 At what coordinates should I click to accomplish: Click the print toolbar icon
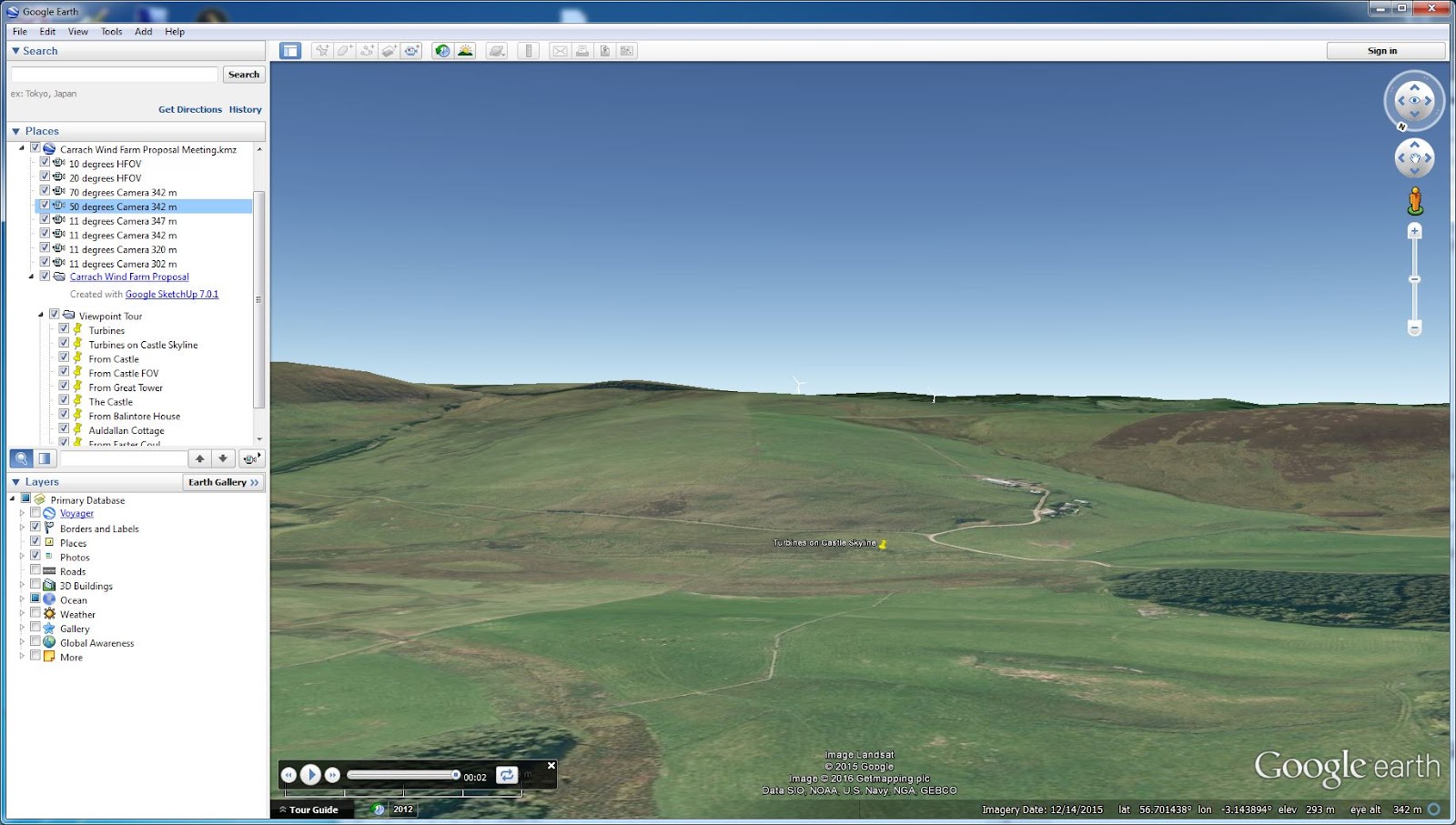(582, 51)
